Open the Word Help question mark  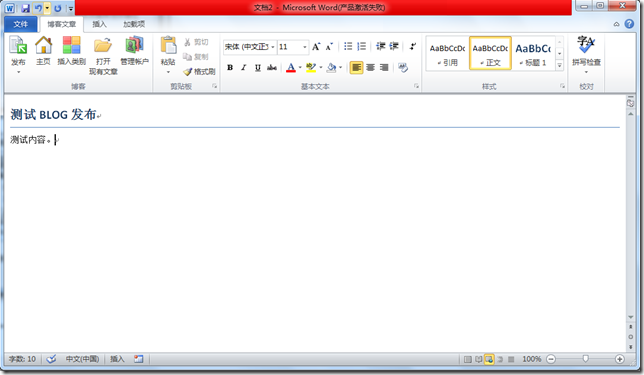(629, 24)
